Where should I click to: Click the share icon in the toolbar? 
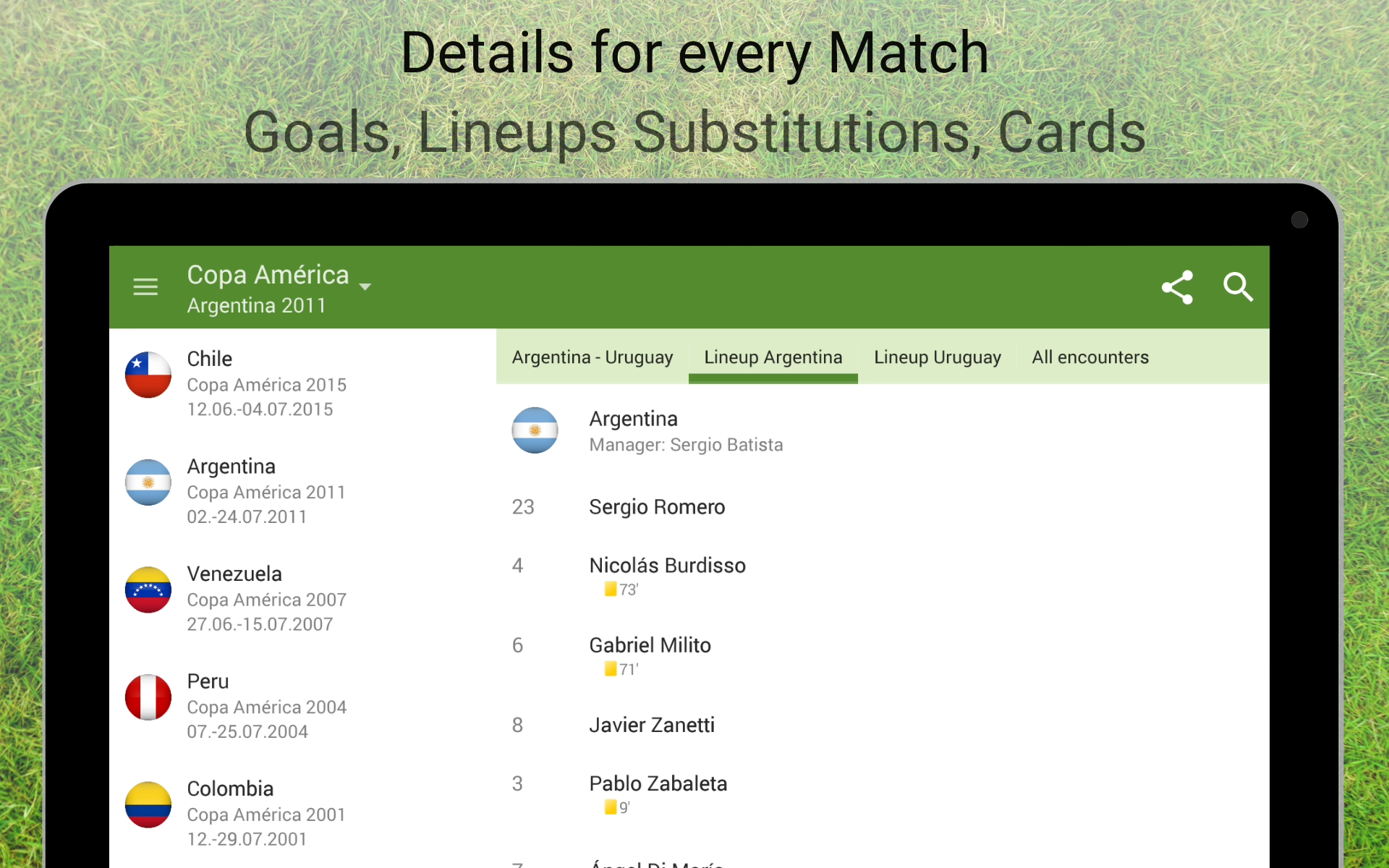click(x=1177, y=287)
